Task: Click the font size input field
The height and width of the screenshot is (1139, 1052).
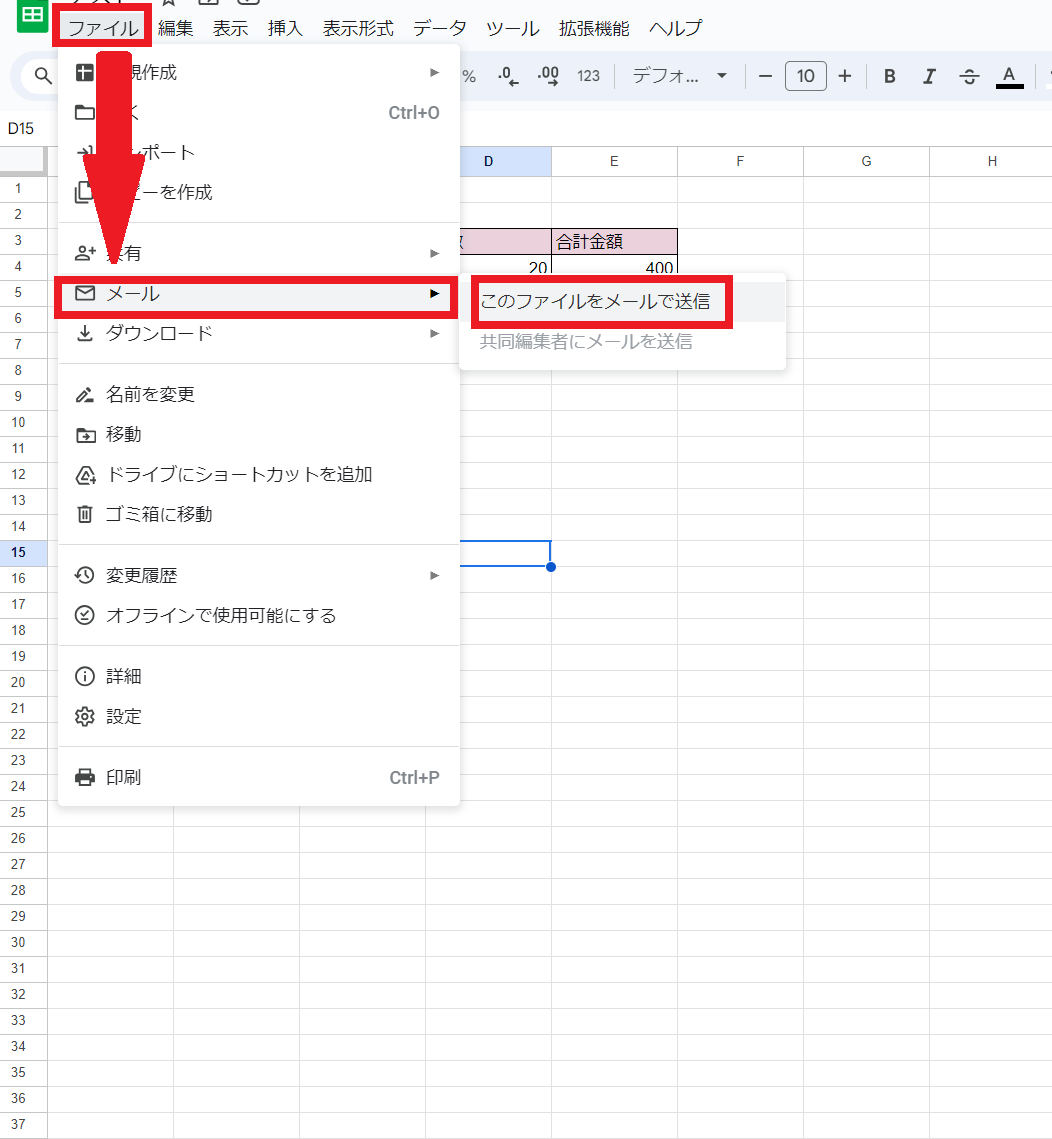Action: click(805, 76)
